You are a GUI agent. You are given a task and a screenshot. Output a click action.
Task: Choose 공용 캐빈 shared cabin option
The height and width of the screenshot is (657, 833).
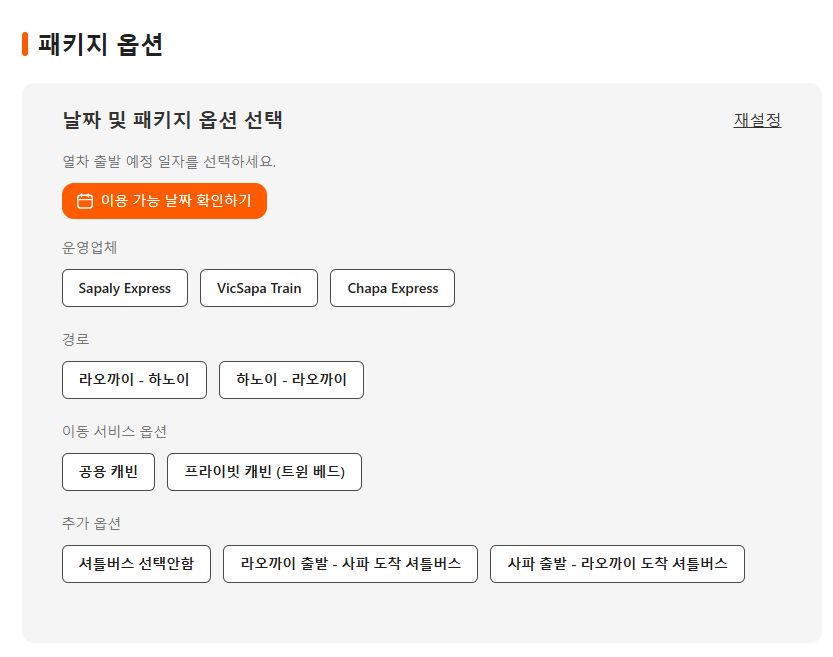(x=108, y=472)
